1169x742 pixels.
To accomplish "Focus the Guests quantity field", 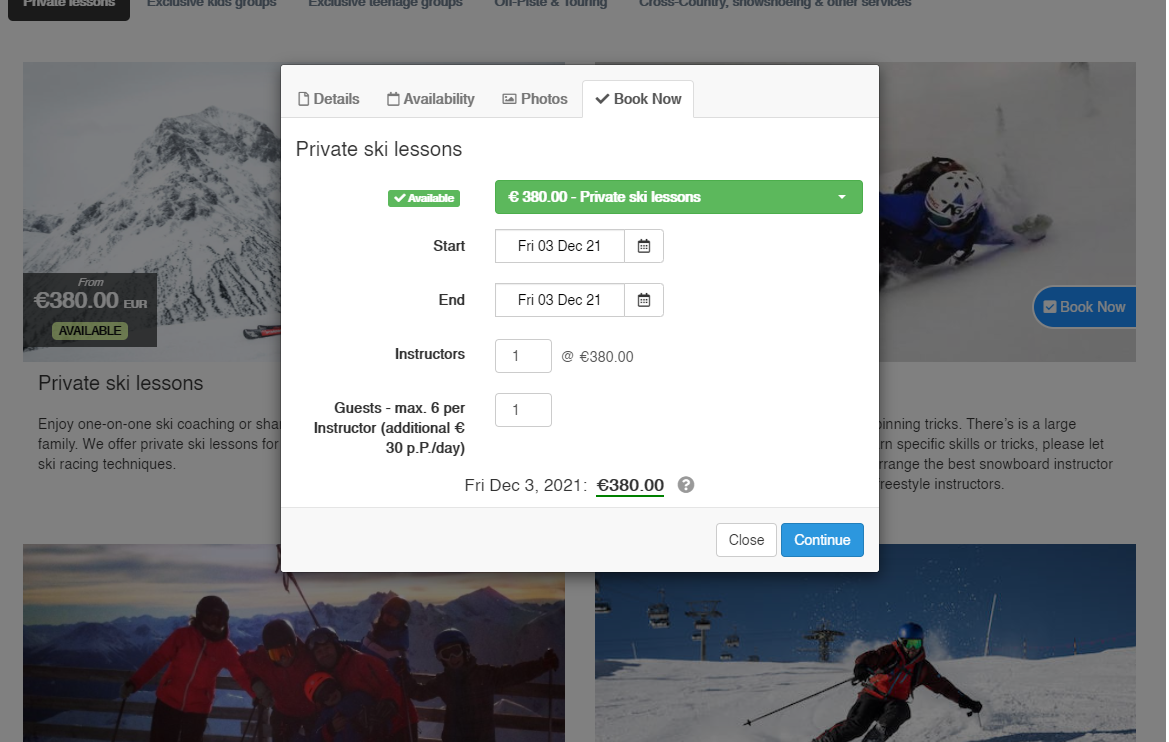I will pos(523,410).
